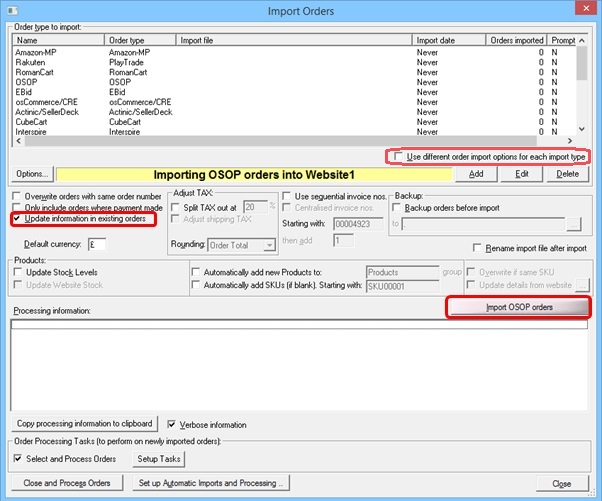
Task: Click the list's scroll up arrow
Action: coord(582,40)
